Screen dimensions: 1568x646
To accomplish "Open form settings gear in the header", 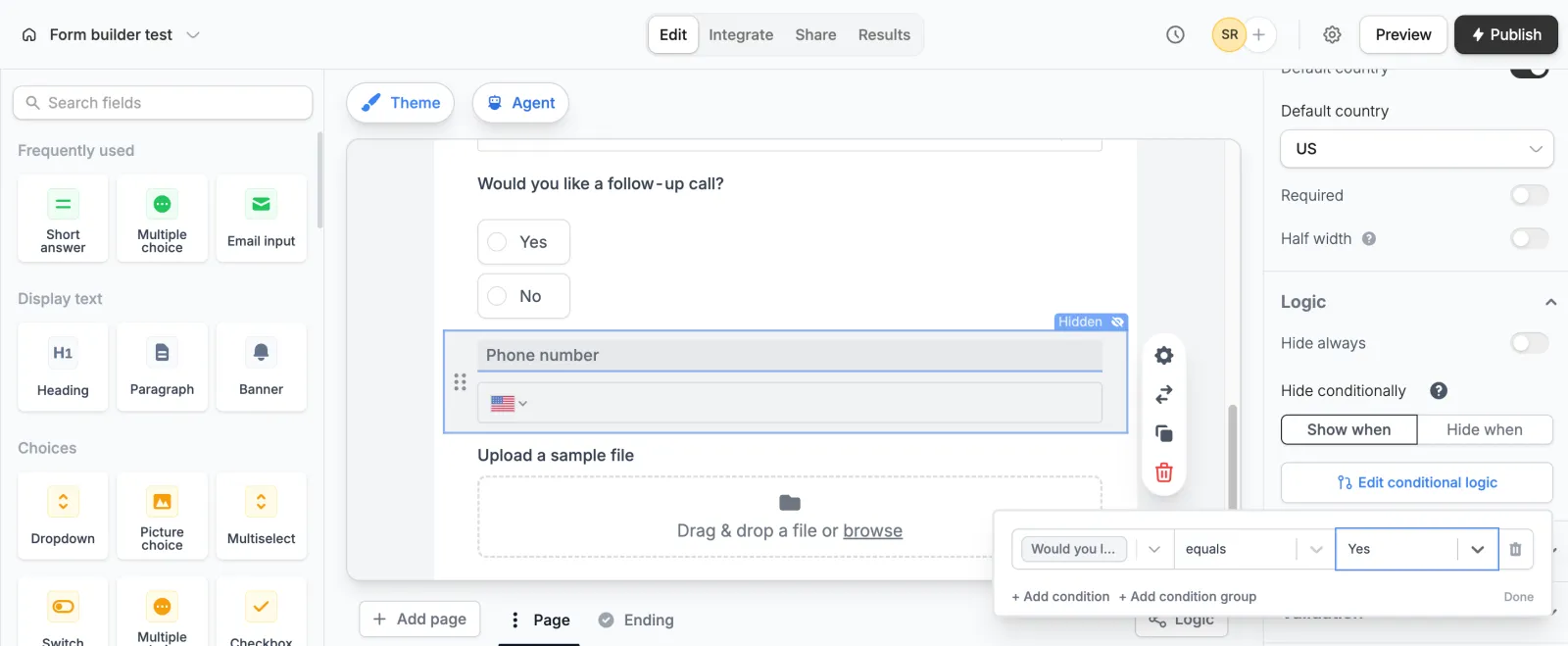I will coord(1332,34).
